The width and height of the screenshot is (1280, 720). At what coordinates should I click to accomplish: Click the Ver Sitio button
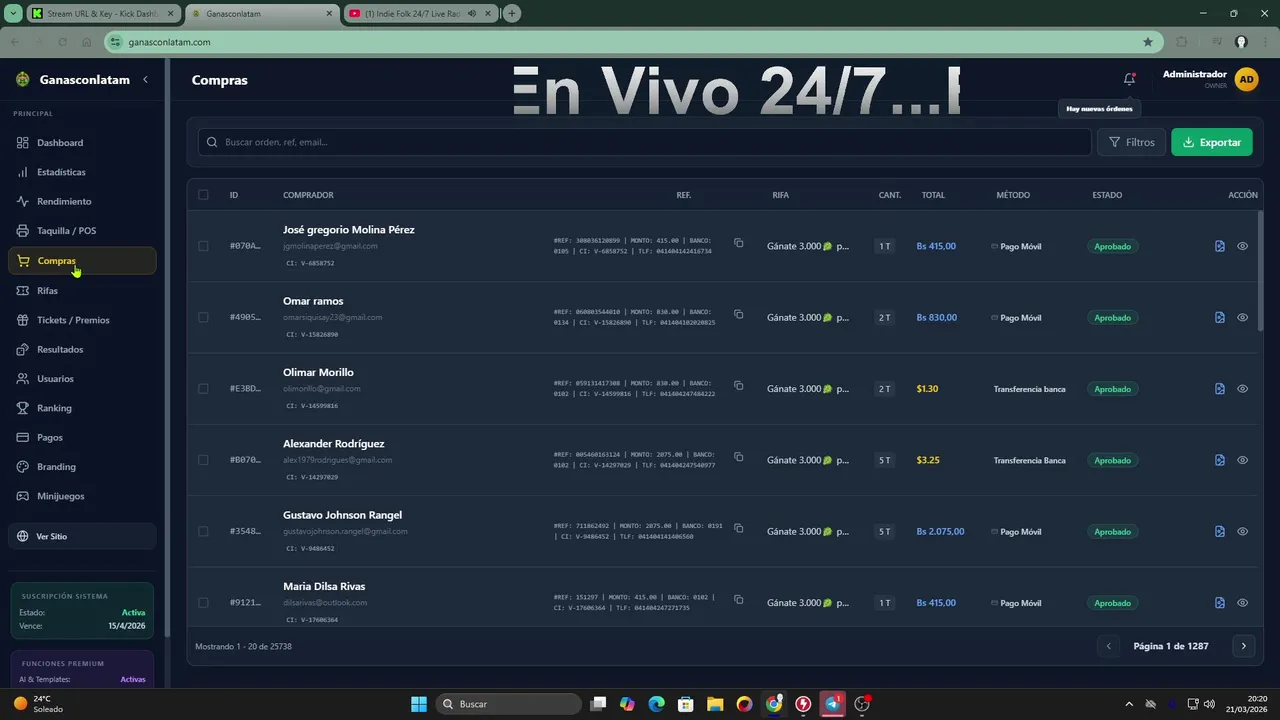point(82,536)
